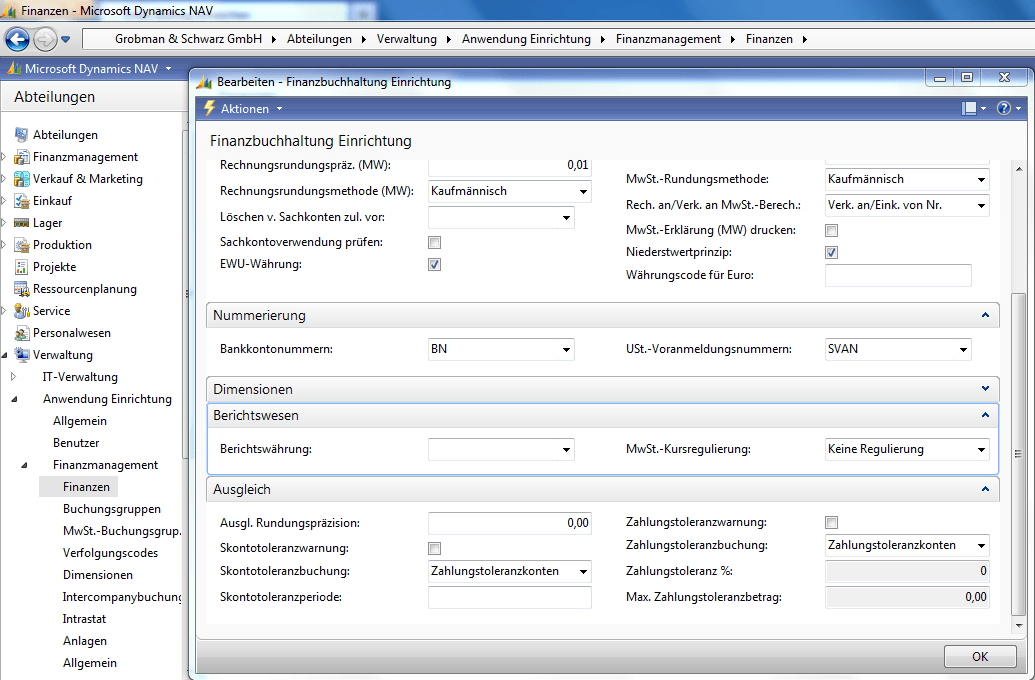The width and height of the screenshot is (1035, 680).
Task: Open the Zahlungstoleranzbuchung dropdown
Action: pyautogui.click(x=982, y=546)
